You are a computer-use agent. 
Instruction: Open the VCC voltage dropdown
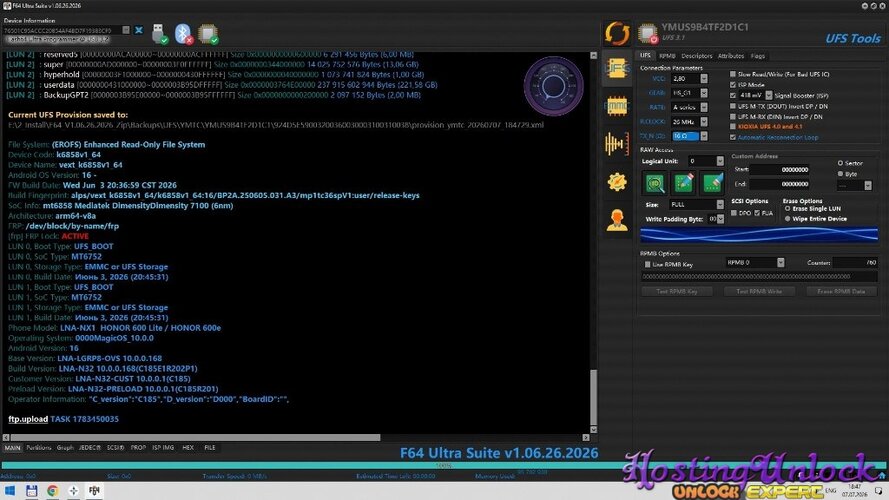point(704,79)
